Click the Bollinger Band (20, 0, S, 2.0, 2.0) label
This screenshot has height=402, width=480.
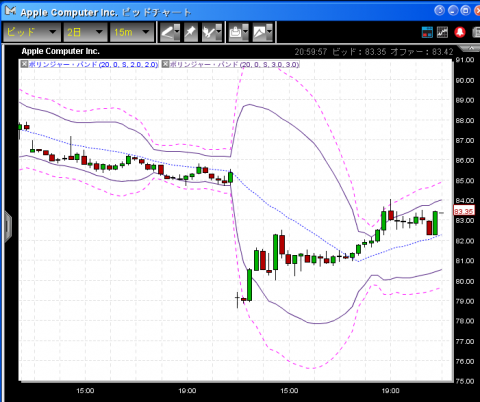(x=93, y=64)
